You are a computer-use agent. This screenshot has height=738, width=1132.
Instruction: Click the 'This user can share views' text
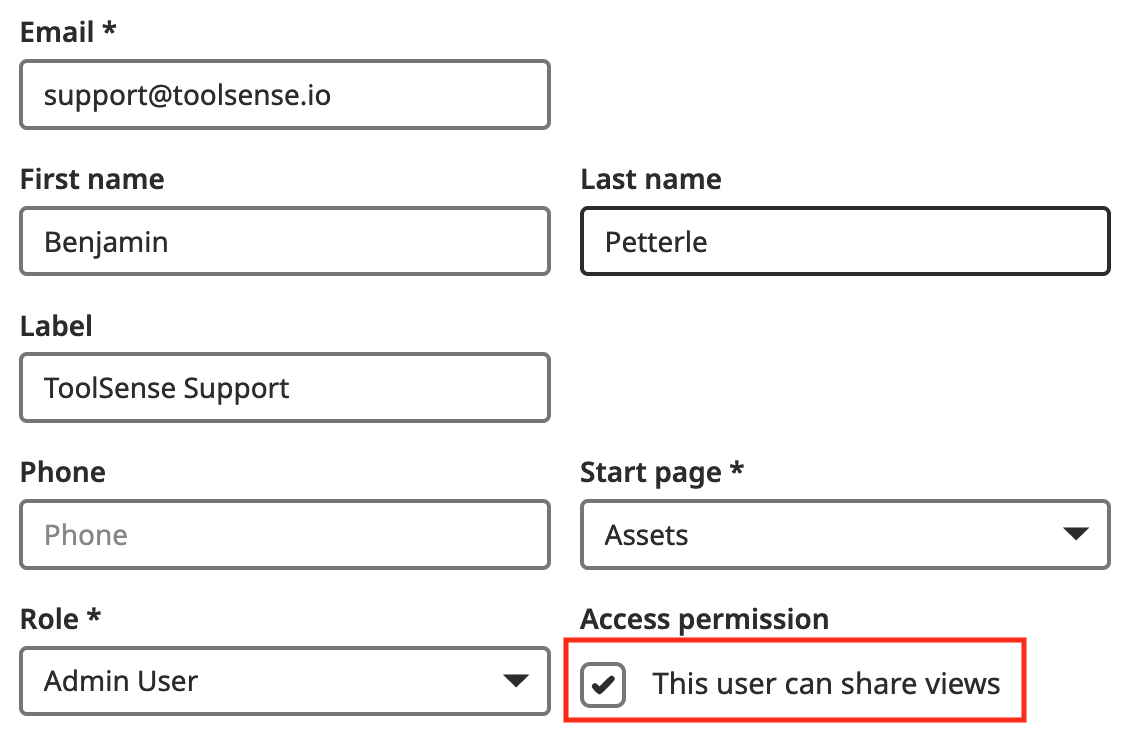[x=826, y=684]
